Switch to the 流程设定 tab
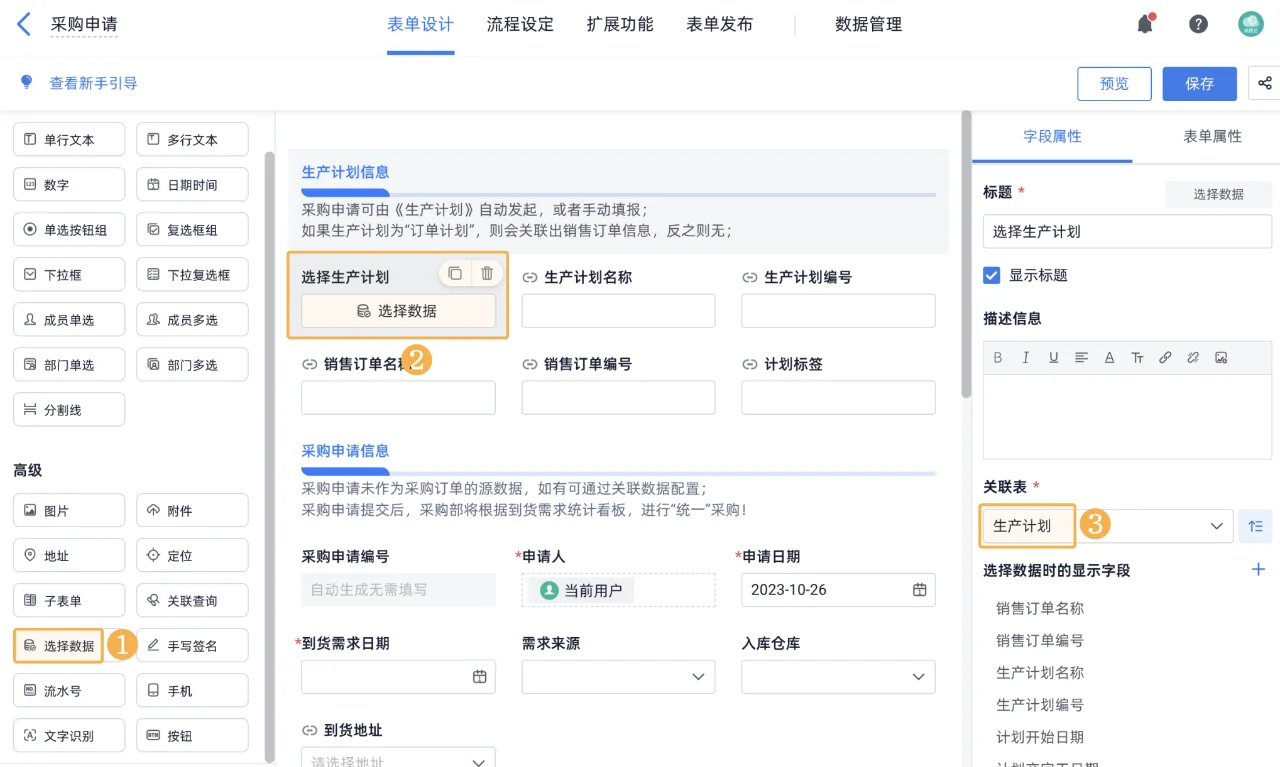The height and width of the screenshot is (767, 1280). (x=520, y=24)
